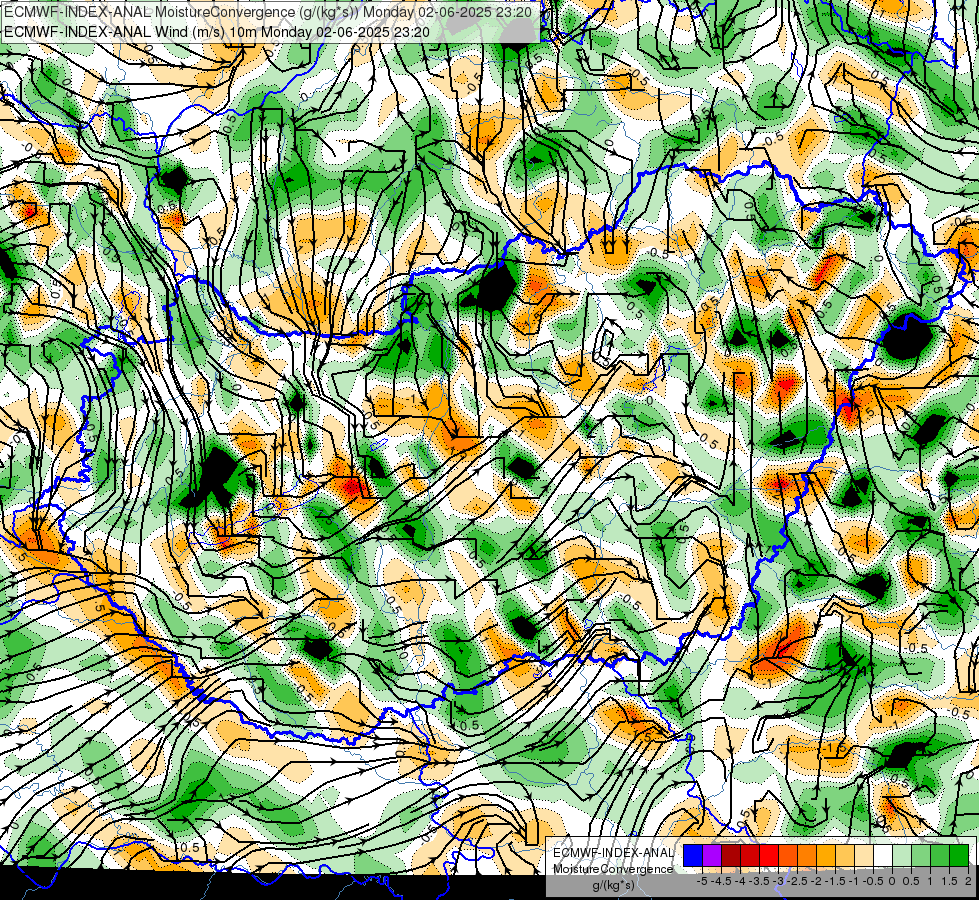Click the legend tick value -3
Image resolution: width=979 pixels, height=900 pixels.
point(779,881)
